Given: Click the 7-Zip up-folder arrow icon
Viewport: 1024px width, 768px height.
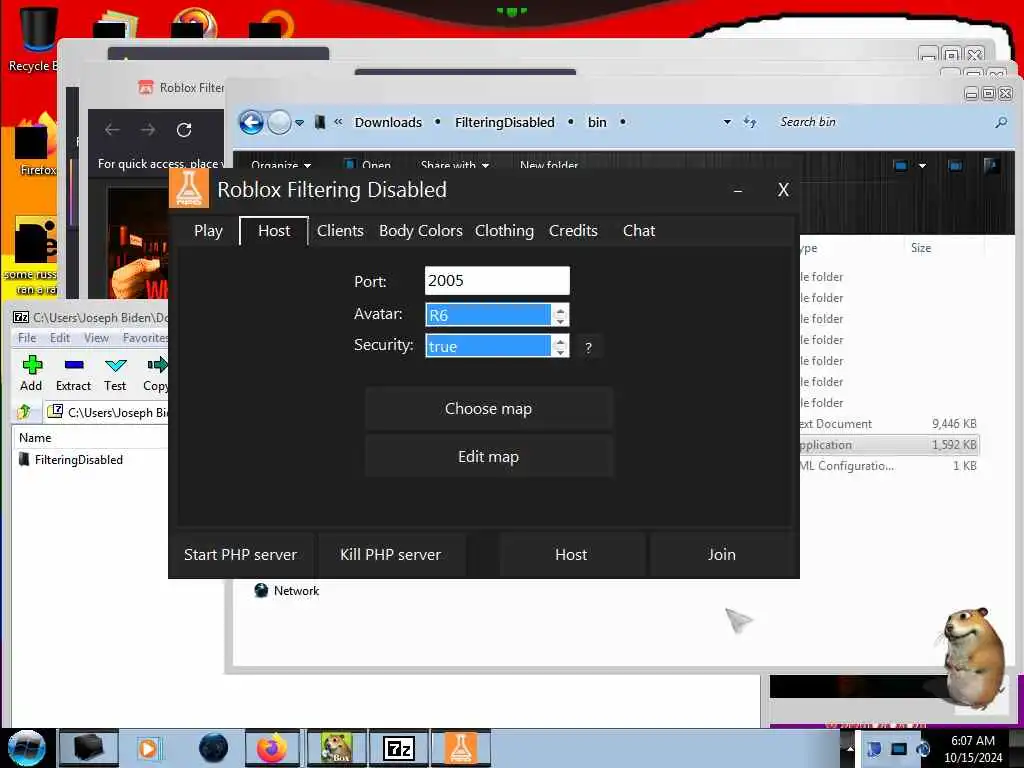Looking at the screenshot, I should (25, 411).
